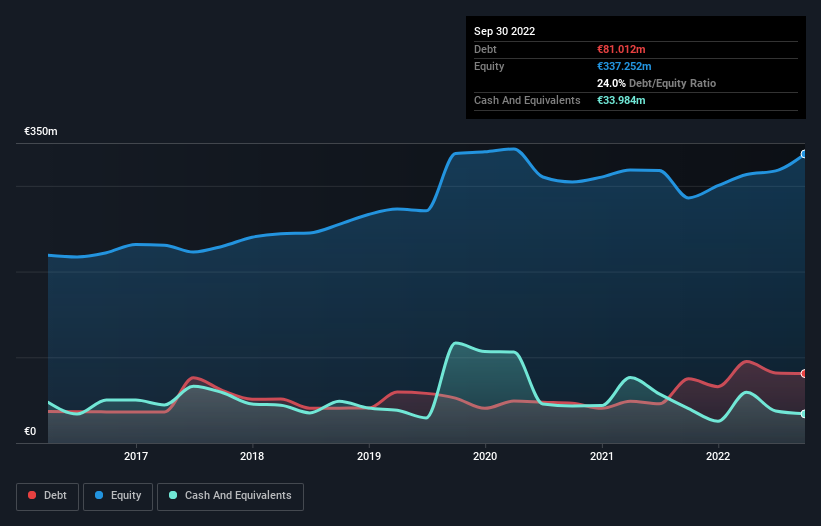Click the 24.0% Debt/Equity Ratio text
The height and width of the screenshot is (526, 821).
coord(656,83)
